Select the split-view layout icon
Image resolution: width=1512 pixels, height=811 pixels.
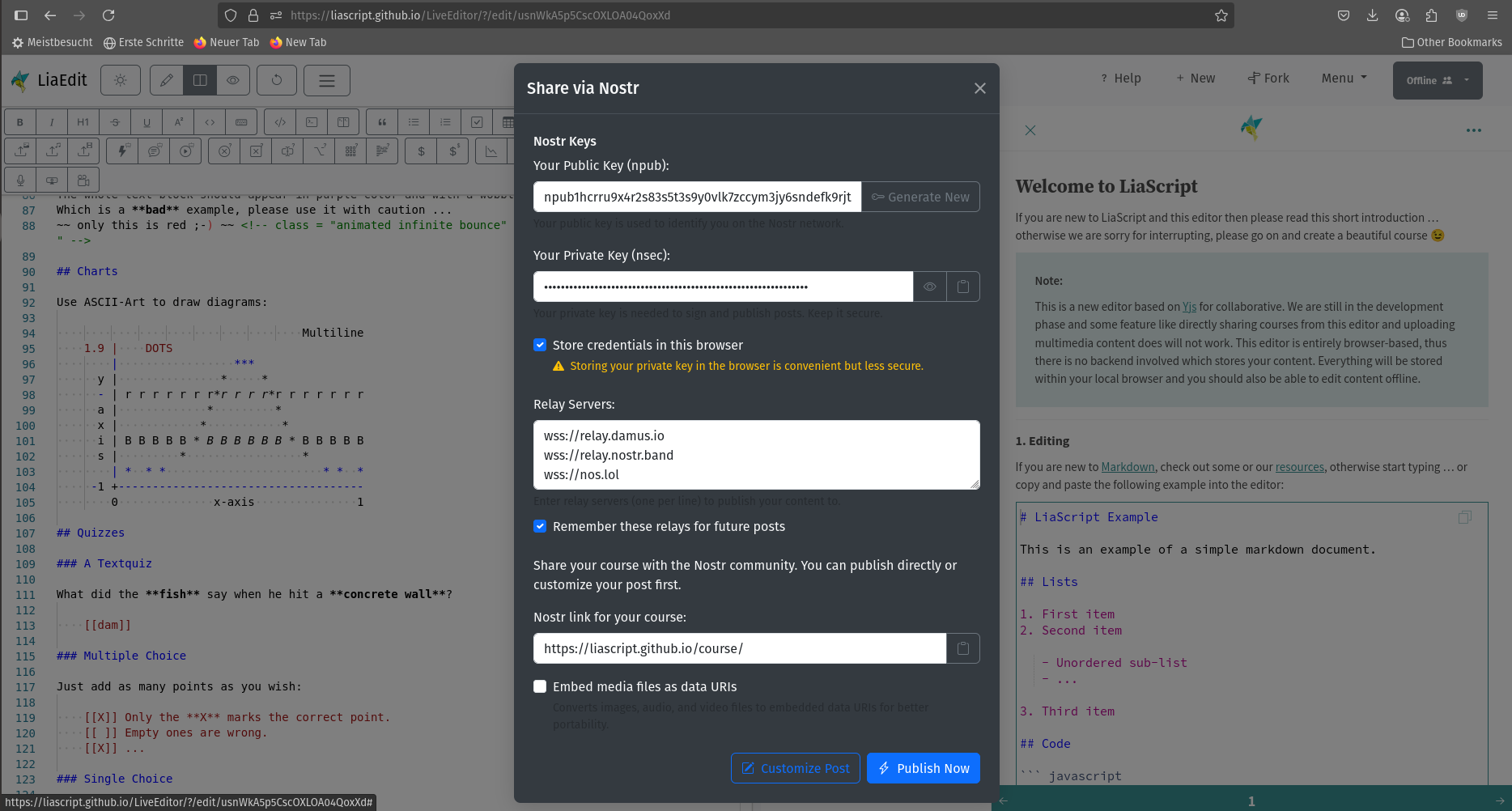click(200, 80)
